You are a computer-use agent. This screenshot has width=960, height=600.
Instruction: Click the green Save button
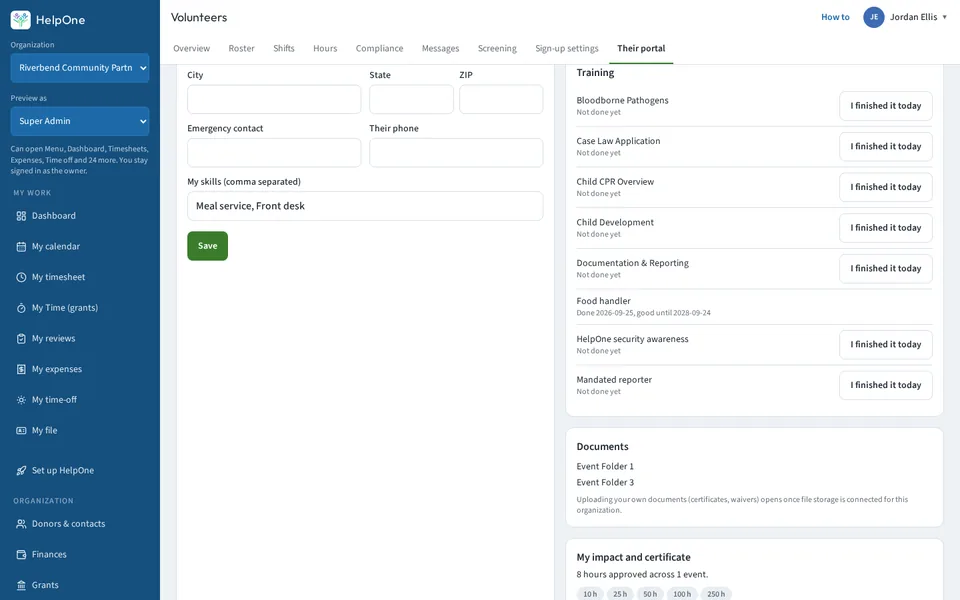coord(208,246)
